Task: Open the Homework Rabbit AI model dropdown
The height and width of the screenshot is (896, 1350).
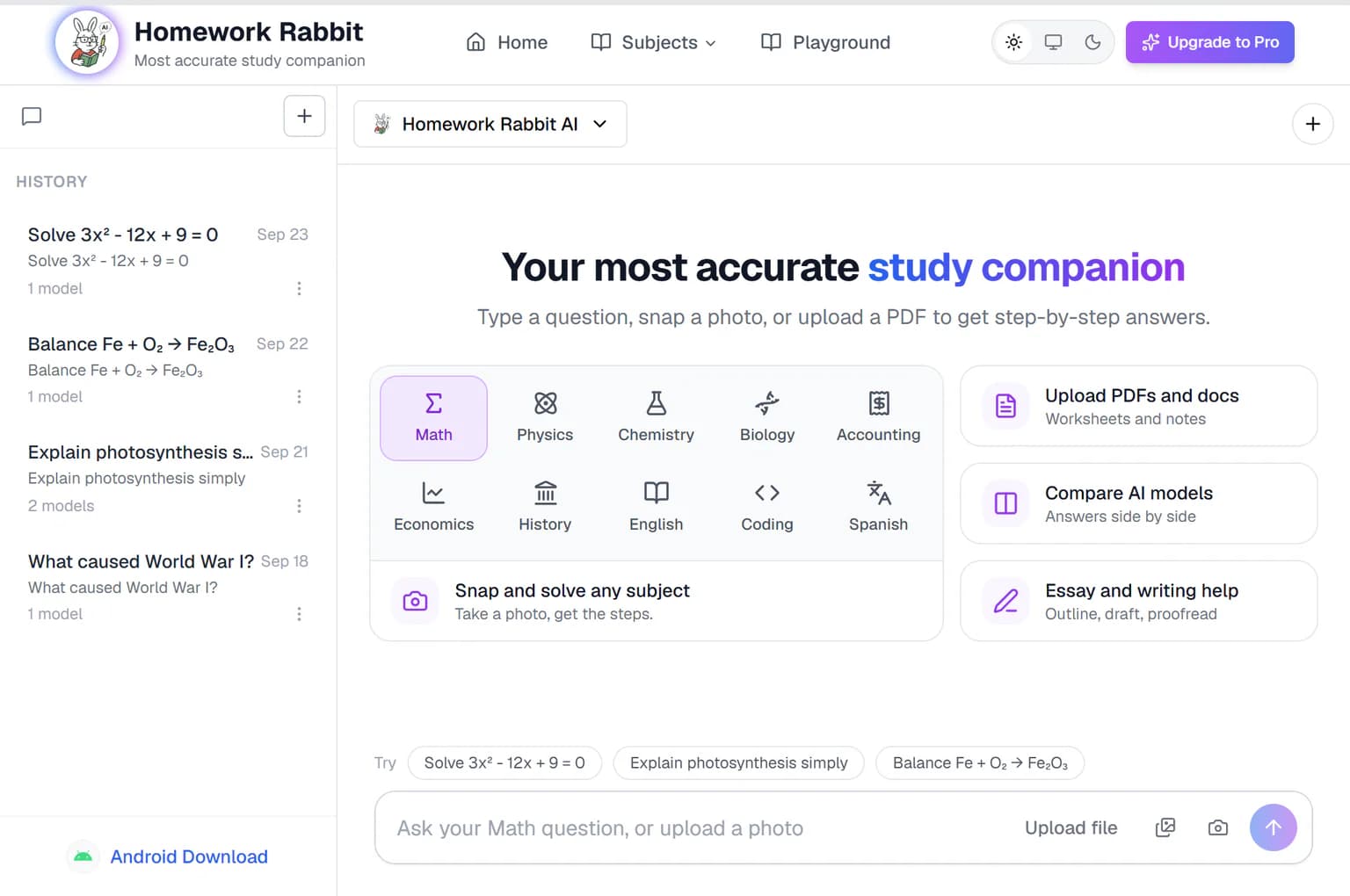Action: click(490, 124)
